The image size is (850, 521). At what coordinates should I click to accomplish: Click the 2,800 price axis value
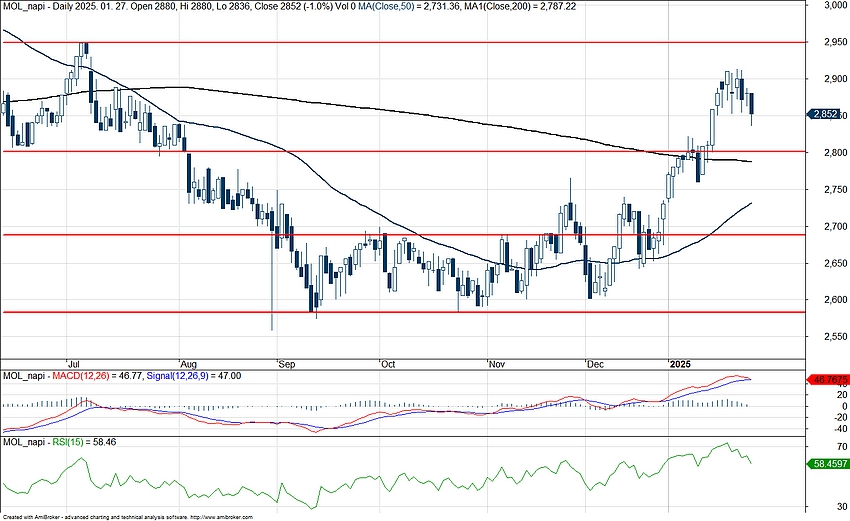[x=834, y=152]
